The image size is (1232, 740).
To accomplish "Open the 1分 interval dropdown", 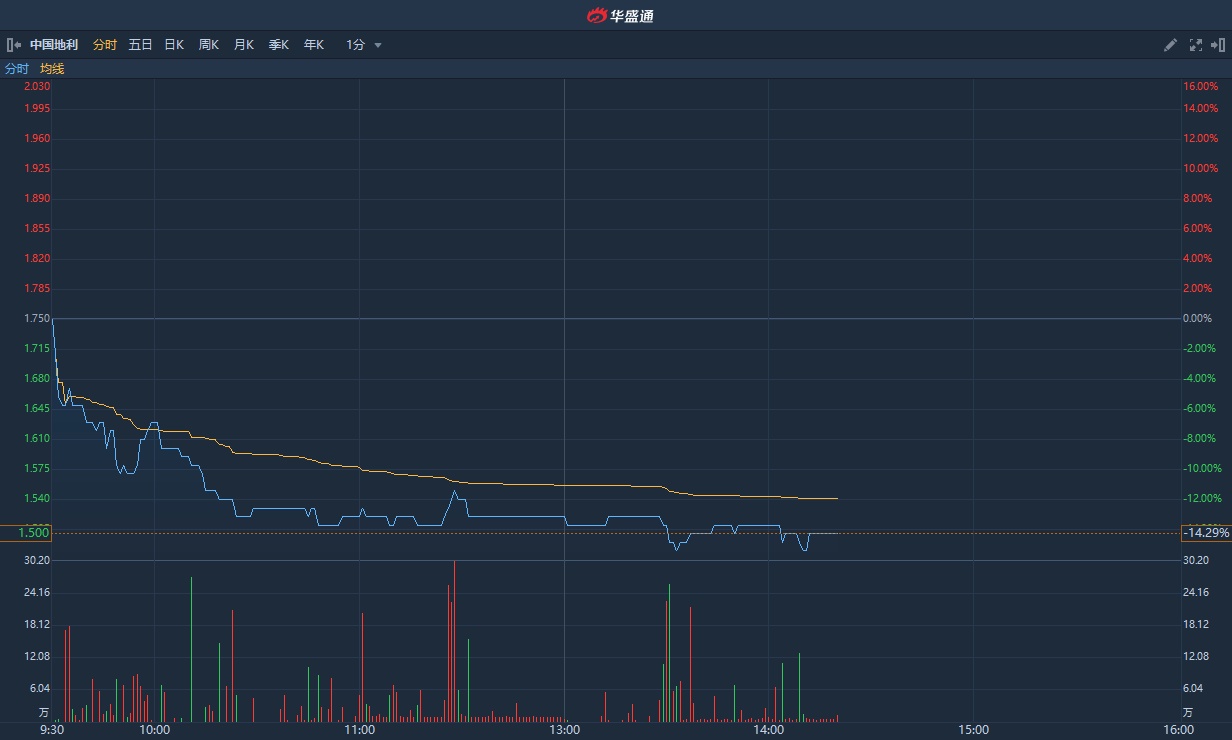I will coord(356,45).
